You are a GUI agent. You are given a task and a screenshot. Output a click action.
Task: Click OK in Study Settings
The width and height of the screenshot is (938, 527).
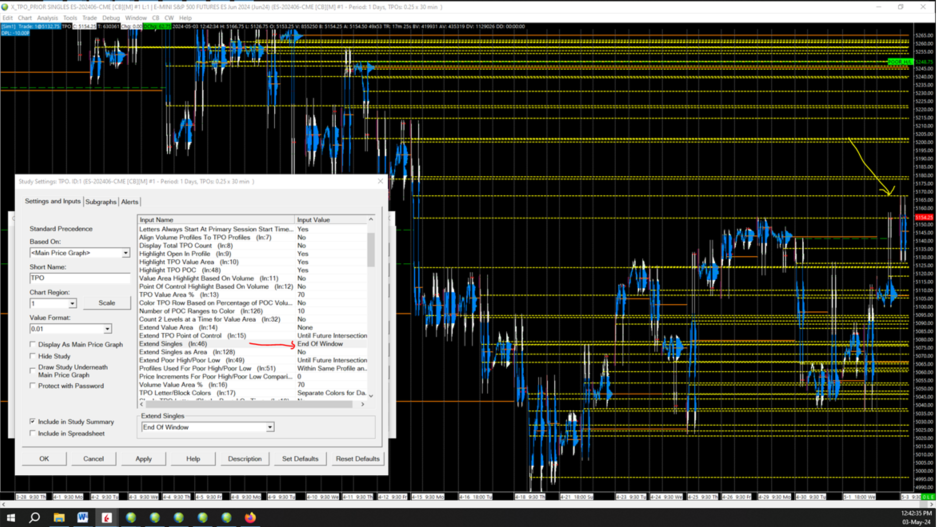click(44, 459)
